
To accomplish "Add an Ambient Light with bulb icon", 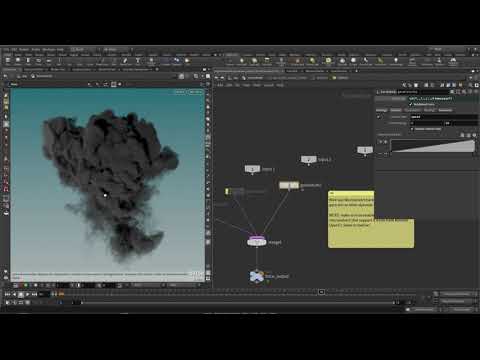I will coord(396,61).
